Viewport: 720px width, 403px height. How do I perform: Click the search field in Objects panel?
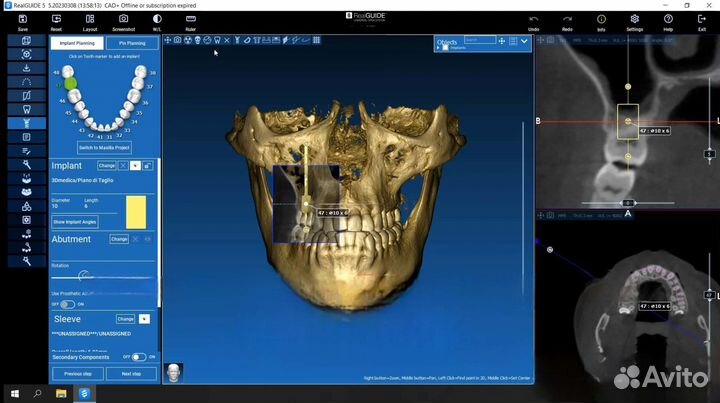coord(480,40)
